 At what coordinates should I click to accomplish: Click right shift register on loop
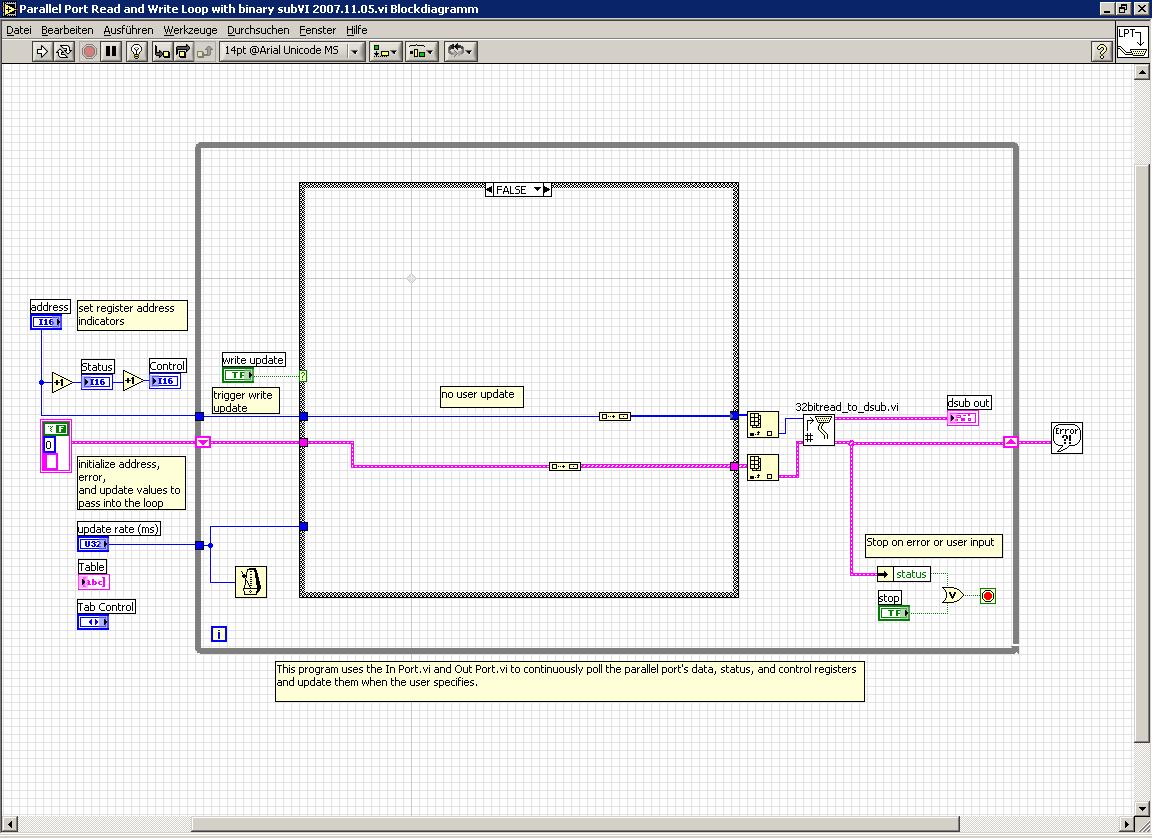coord(1011,442)
